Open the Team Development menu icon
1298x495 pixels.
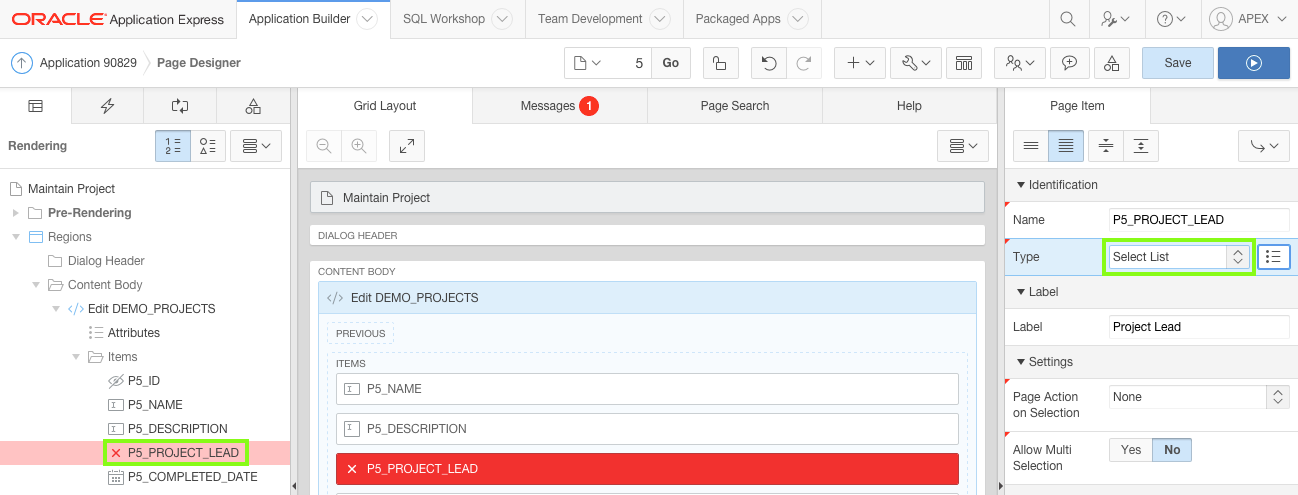tap(1020, 63)
